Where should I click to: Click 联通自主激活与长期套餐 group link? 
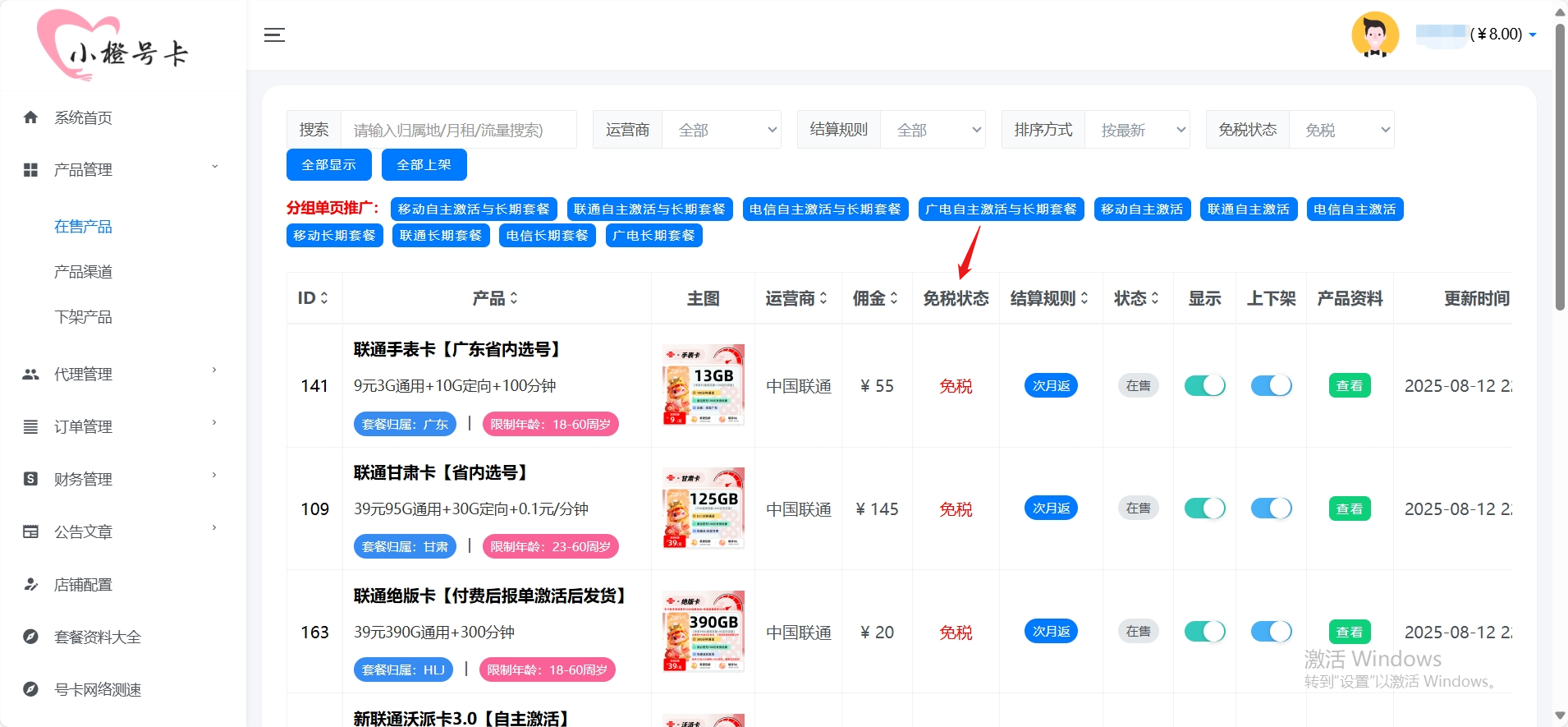pos(649,209)
